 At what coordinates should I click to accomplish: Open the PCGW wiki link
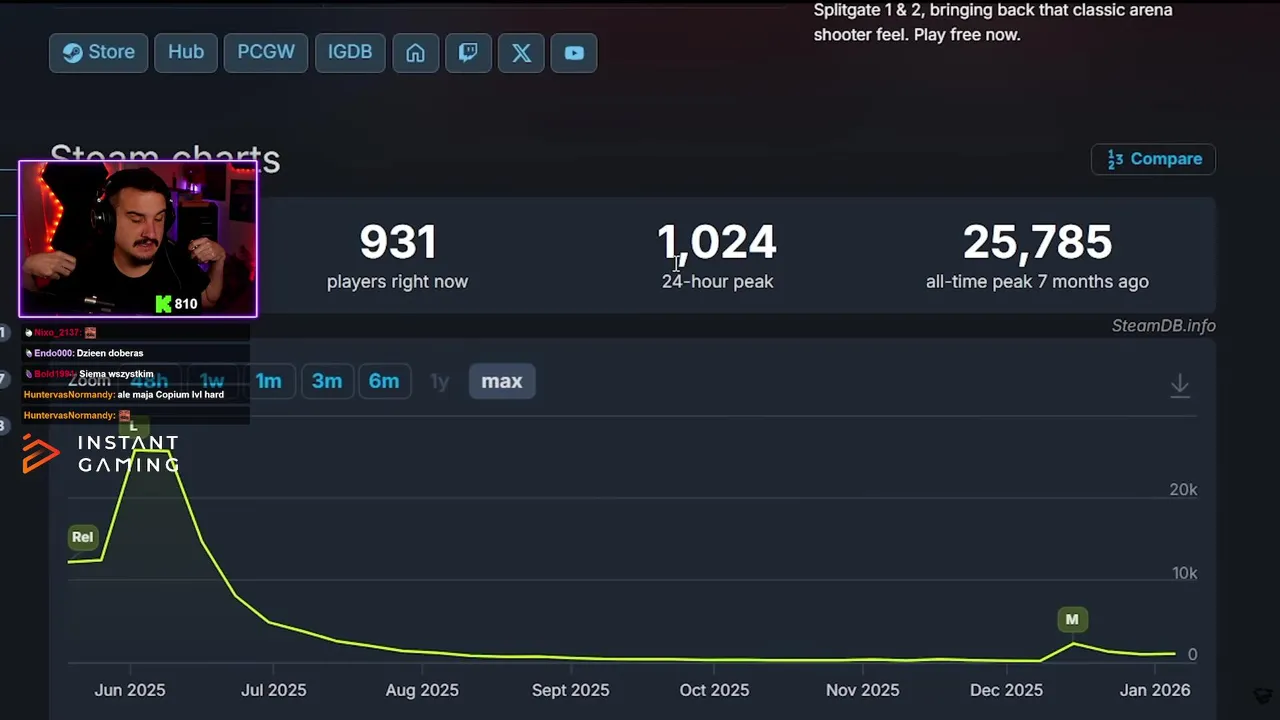pos(265,53)
